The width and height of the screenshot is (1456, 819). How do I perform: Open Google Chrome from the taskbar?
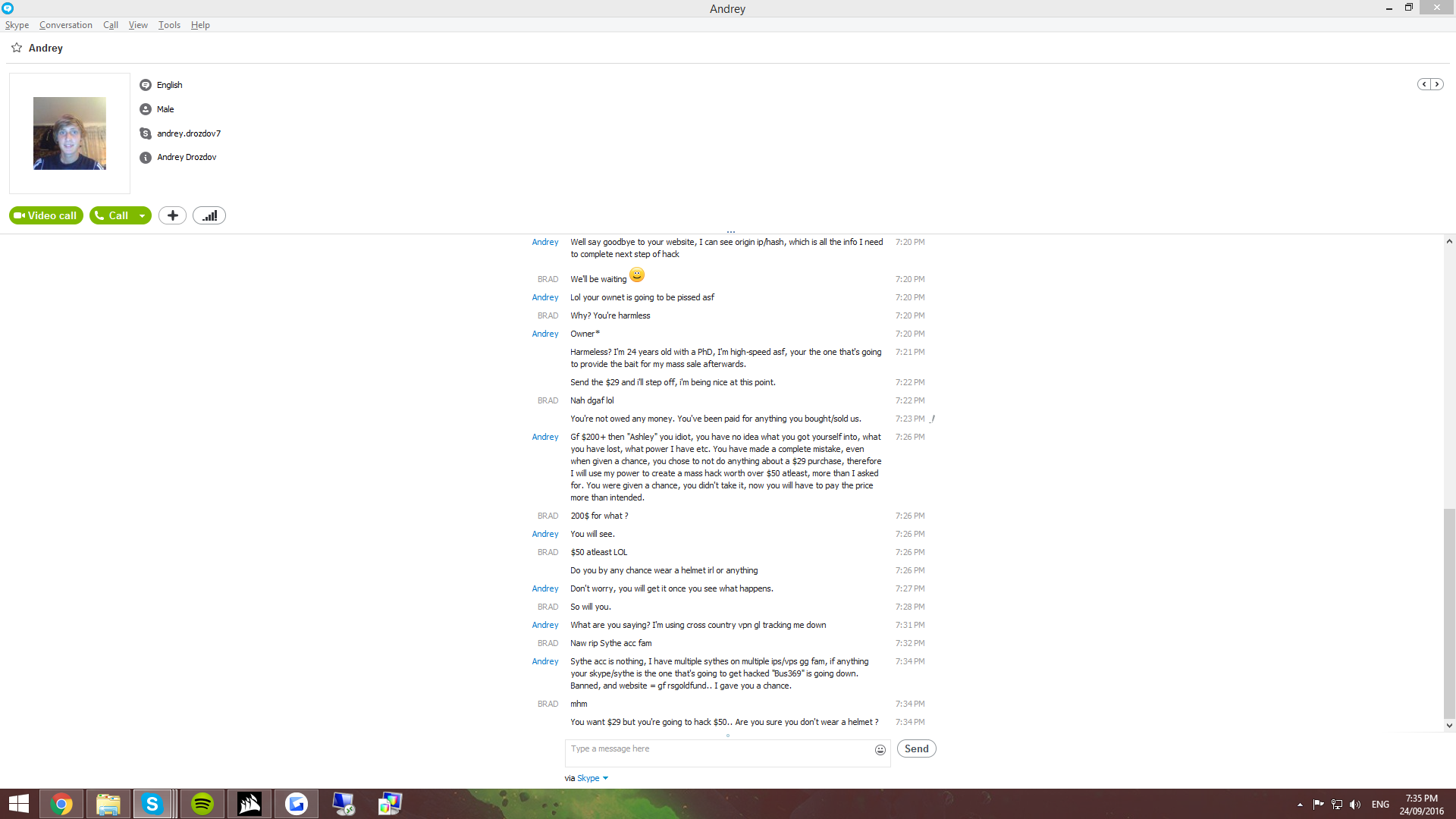tap(61, 804)
